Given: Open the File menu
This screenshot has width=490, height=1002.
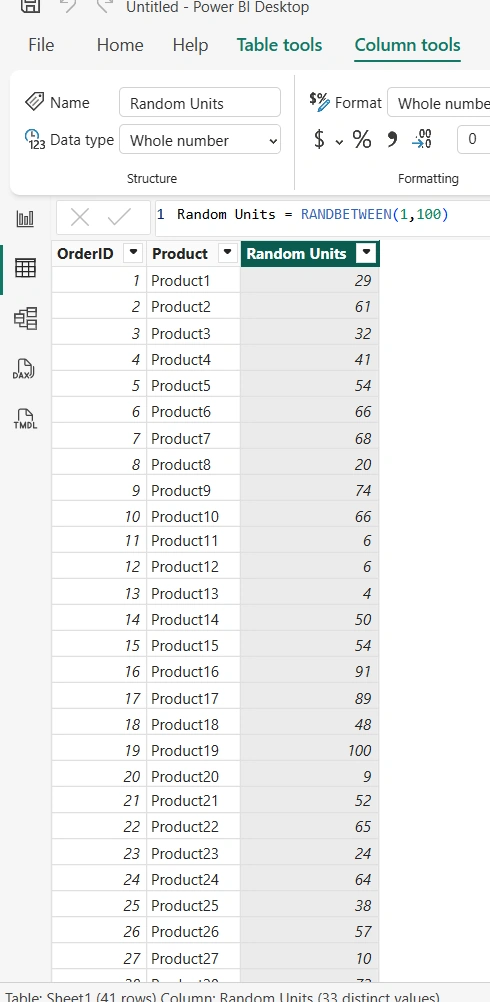Looking at the screenshot, I should tap(41, 45).
